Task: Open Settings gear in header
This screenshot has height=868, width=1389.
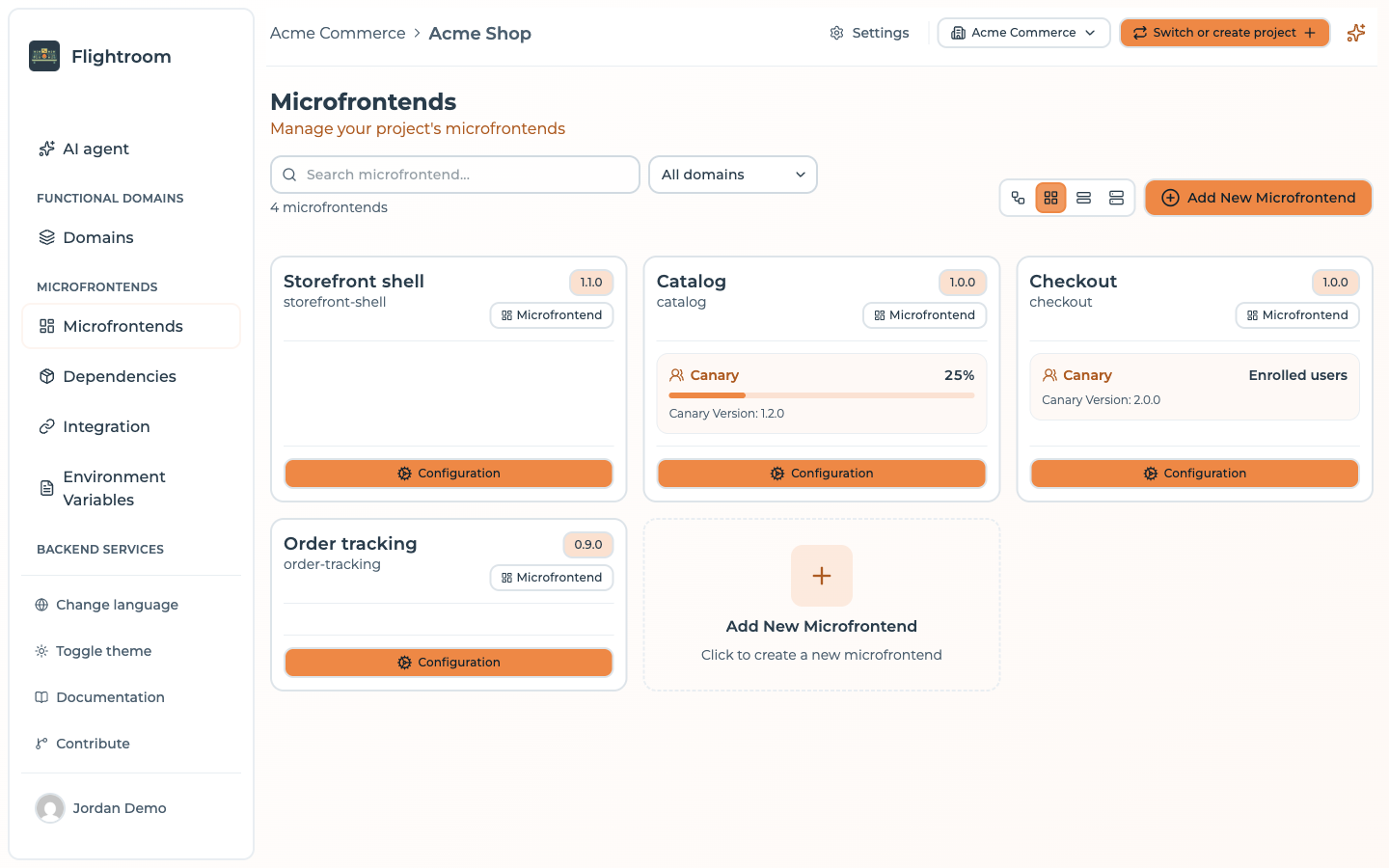Action: pos(869,33)
